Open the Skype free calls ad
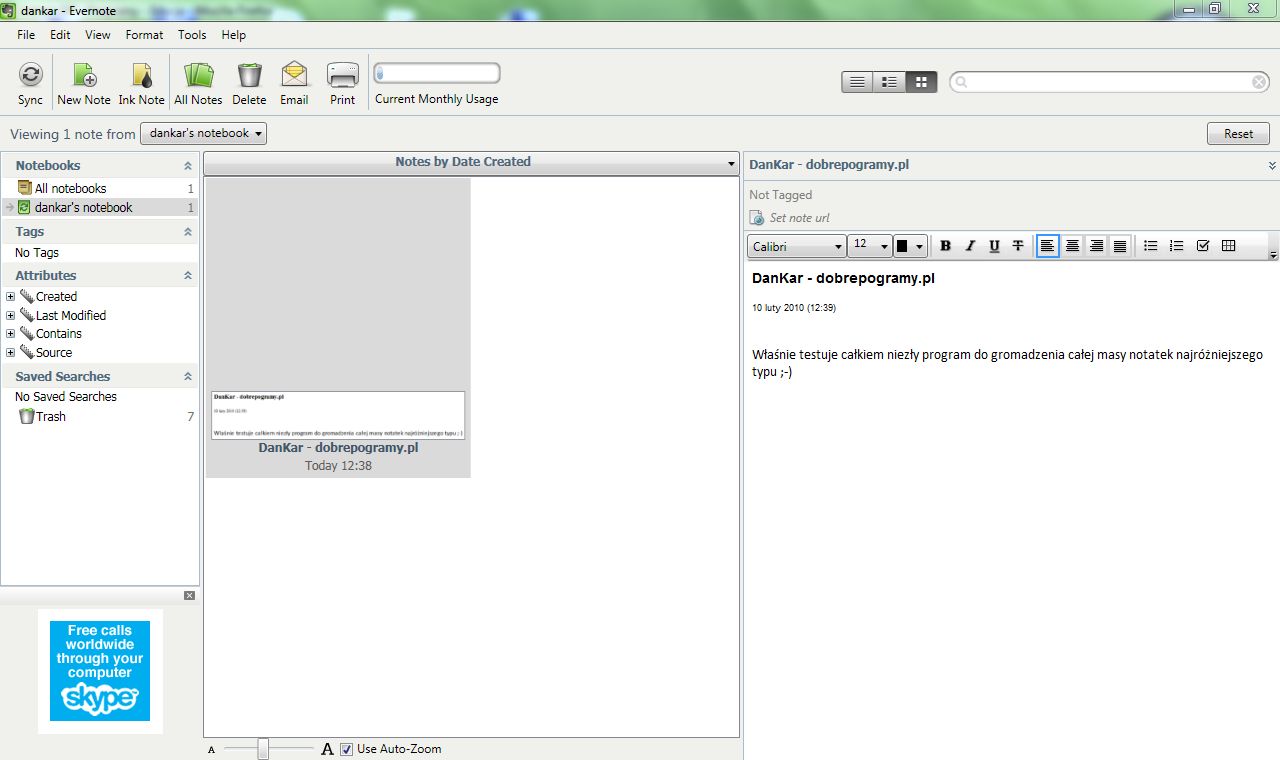The height and width of the screenshot is (760, 1280). [100, 671]
